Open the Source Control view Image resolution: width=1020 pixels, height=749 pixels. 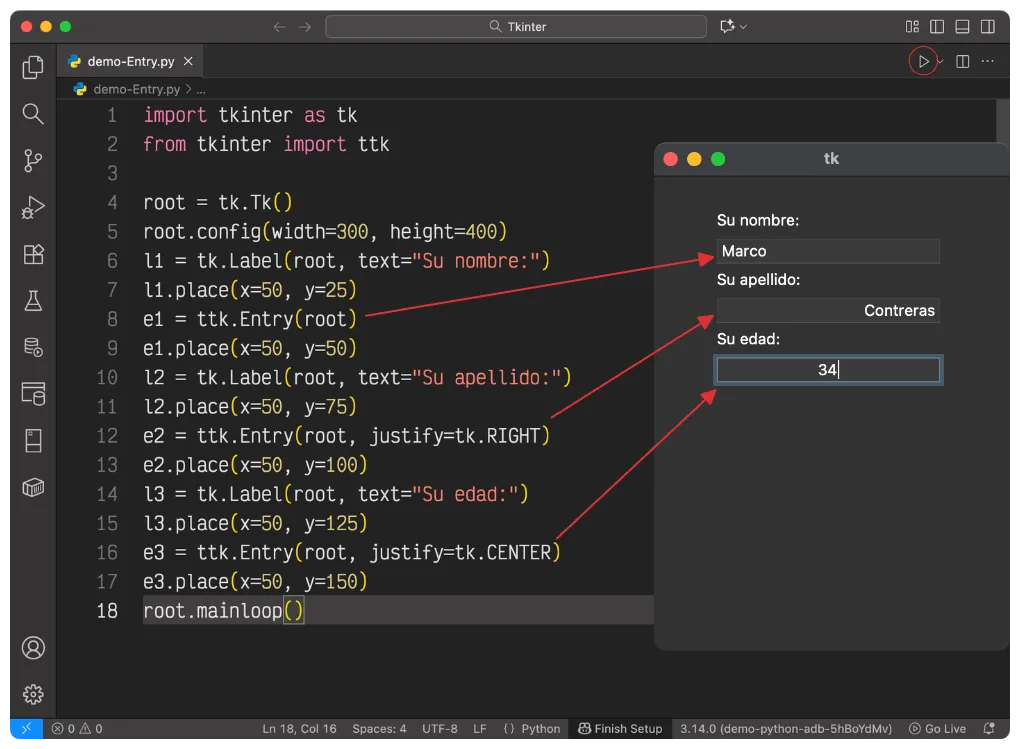(x=33, y=160)
